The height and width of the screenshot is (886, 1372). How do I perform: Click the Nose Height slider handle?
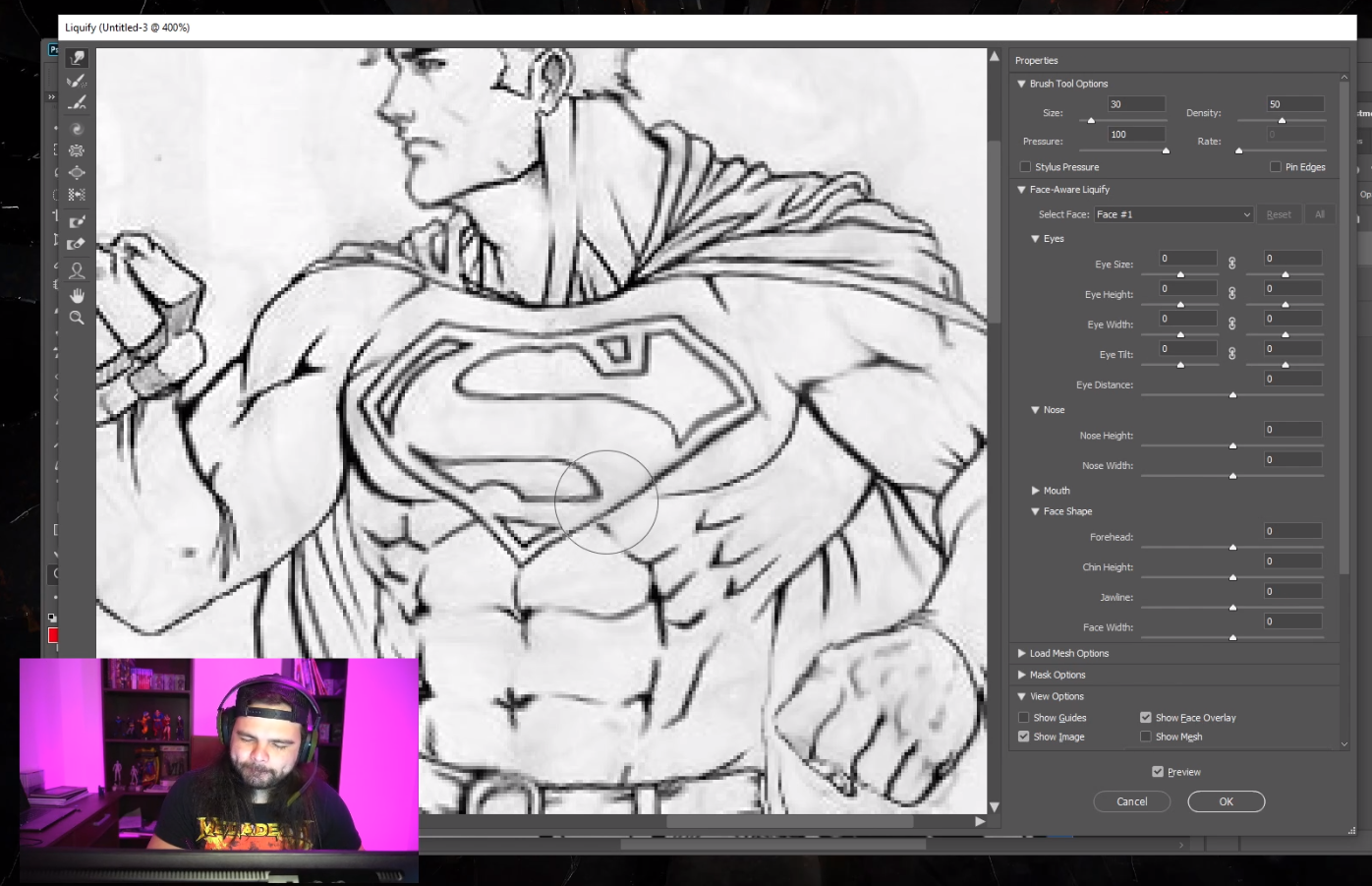coord(1232,445)
